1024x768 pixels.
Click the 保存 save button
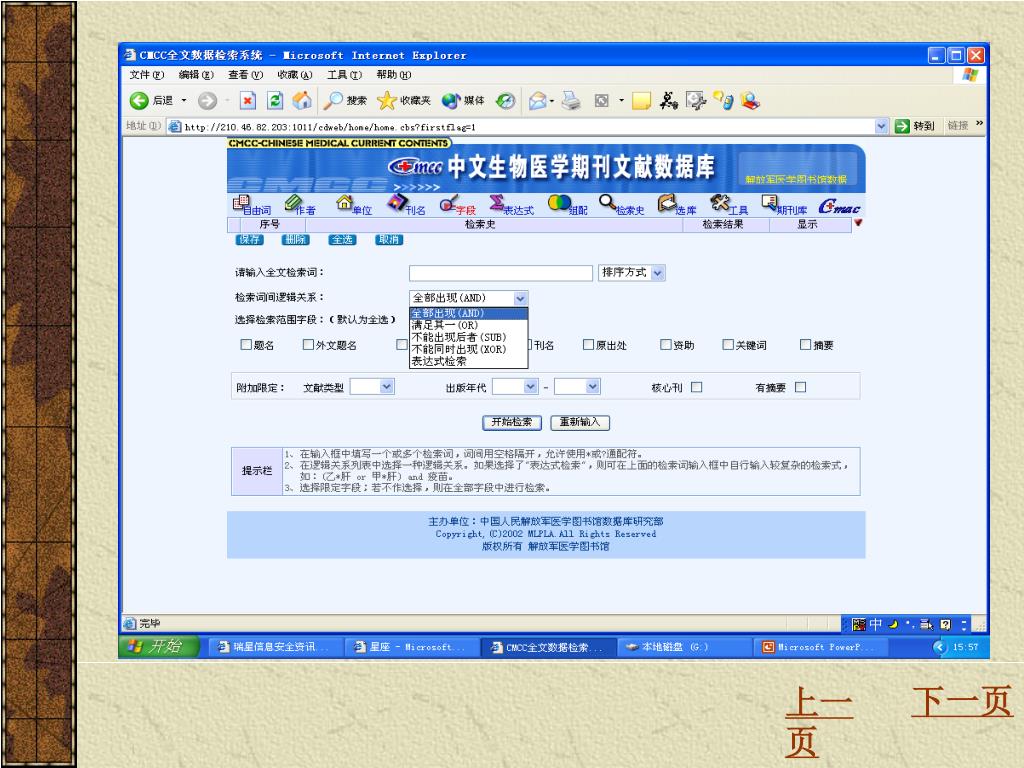click(x=249, y=240)
